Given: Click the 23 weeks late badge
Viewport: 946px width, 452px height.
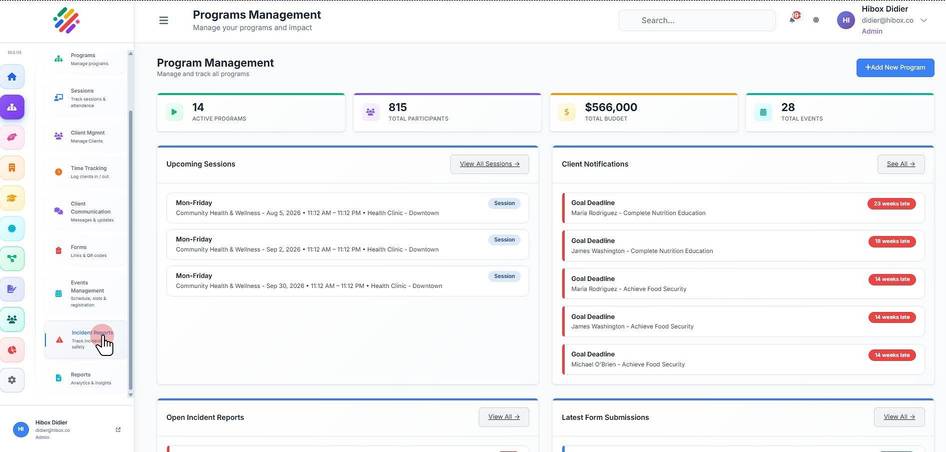Looking at the screenshot, I should coord(892,204).
